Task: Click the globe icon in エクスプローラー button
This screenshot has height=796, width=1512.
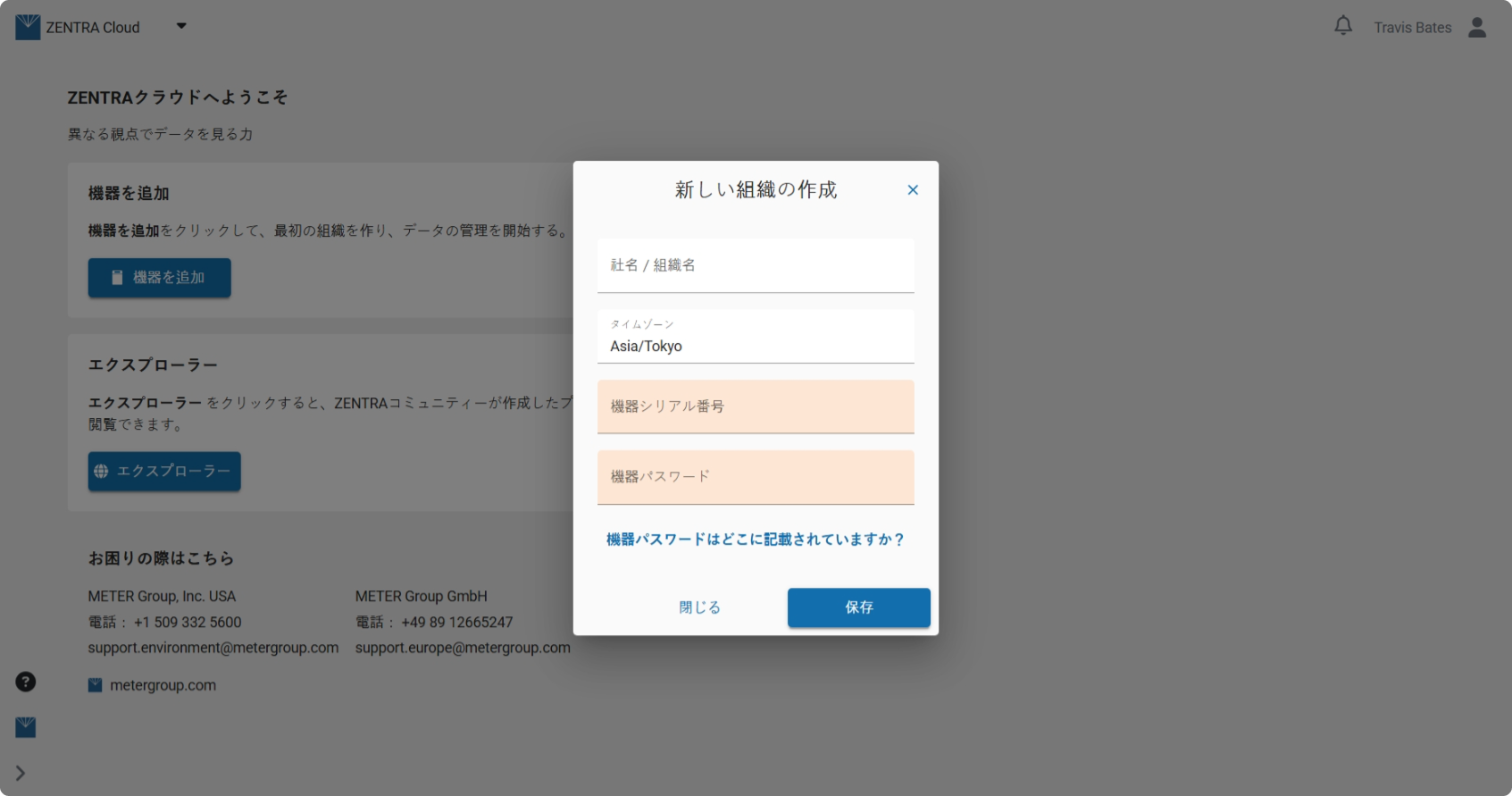Action: pyautogui.click(x=101, y=471)
